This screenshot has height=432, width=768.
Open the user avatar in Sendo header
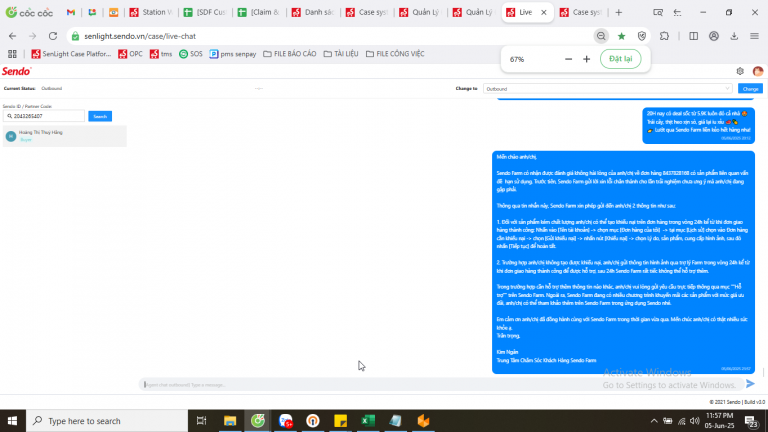tap(758, 72)
